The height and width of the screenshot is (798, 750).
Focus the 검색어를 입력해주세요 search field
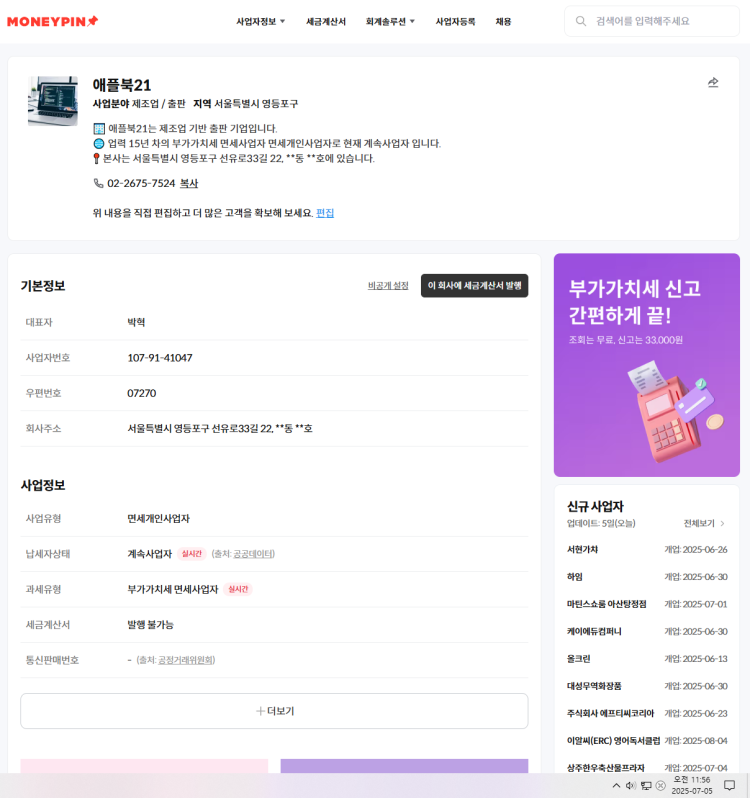pyautogui.click(x=652, y=21)
